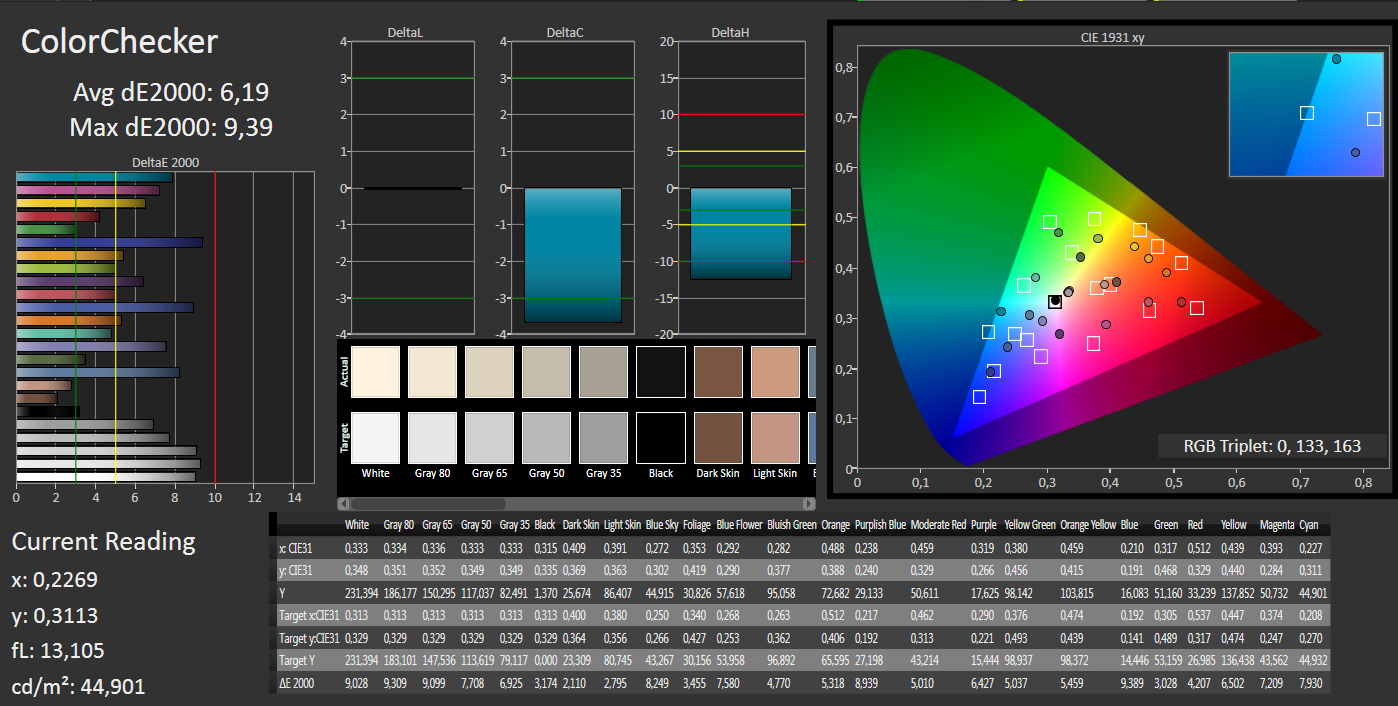This screenshot has height=706, width=1398.
Task: Click the dark Blue bar in DeltaE 2000 chart
Action: [x=110, y=242]
